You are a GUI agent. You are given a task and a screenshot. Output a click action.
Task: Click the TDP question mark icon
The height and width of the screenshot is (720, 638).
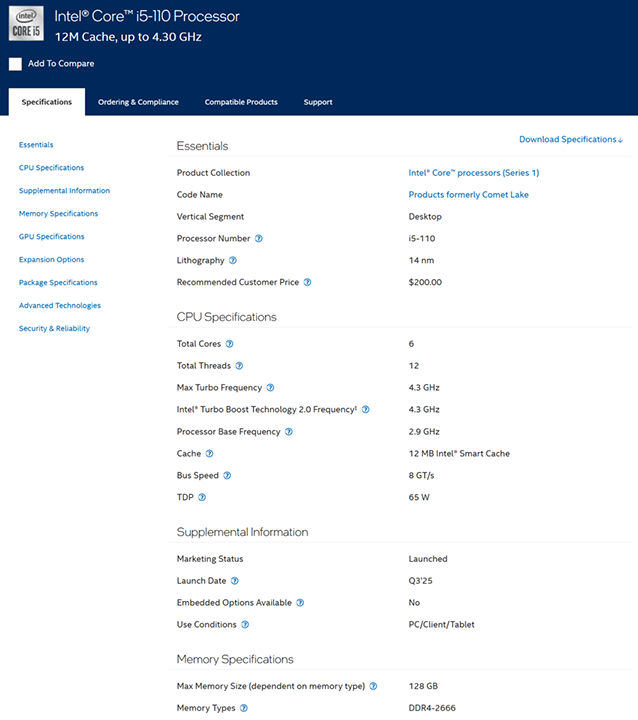point(202,497)
